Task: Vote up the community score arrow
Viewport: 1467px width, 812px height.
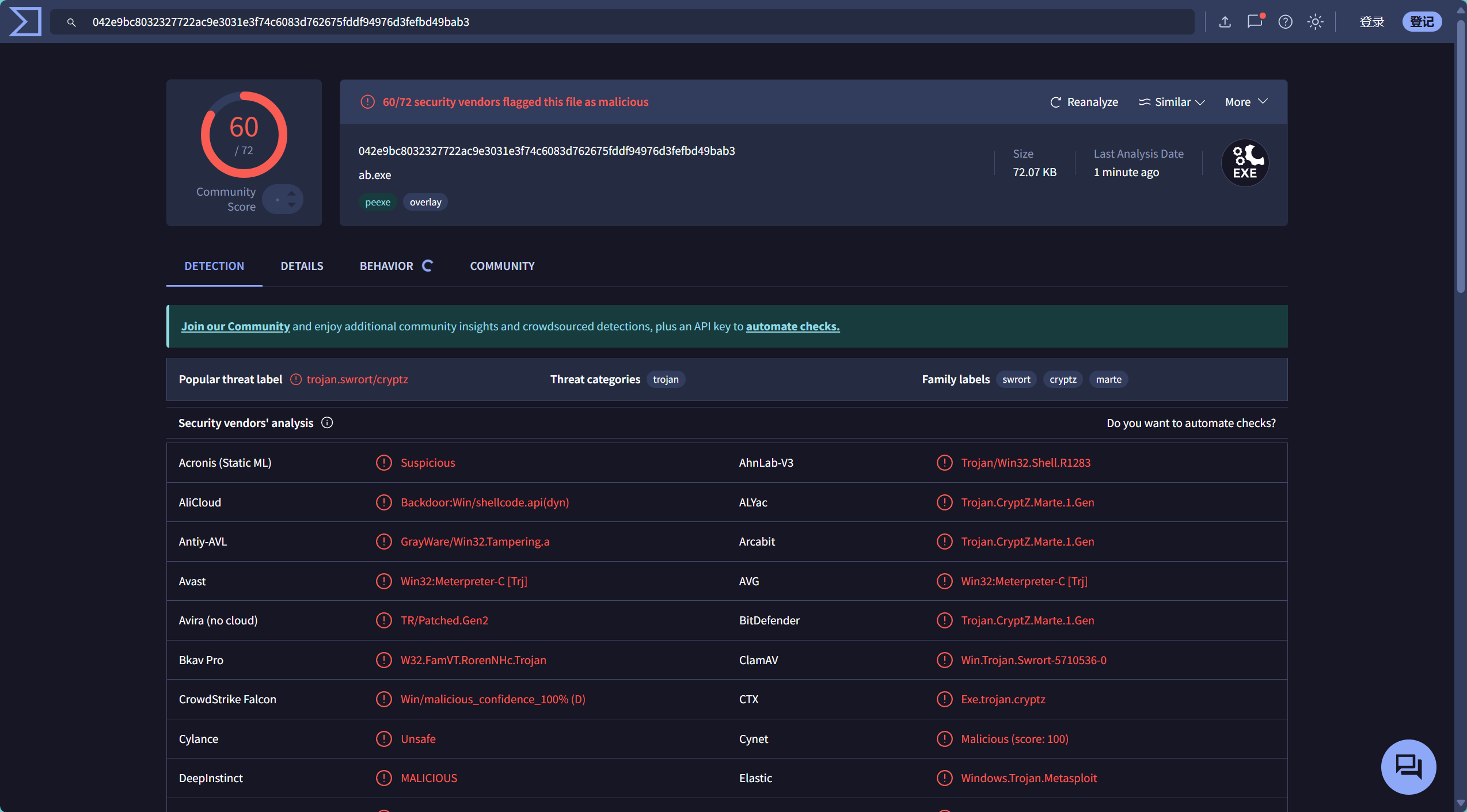Action: click(291, 193)
